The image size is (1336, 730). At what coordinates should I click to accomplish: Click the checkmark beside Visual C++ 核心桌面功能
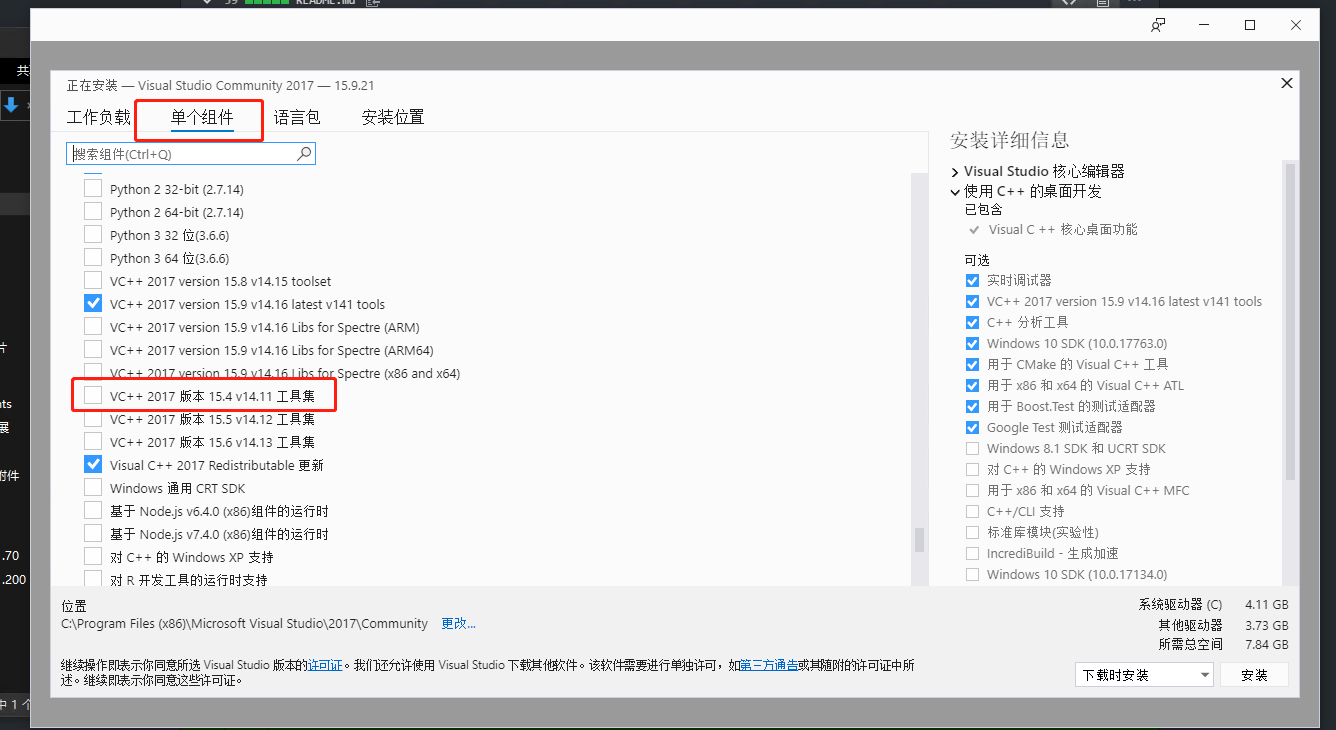click(x=973, y=229)
